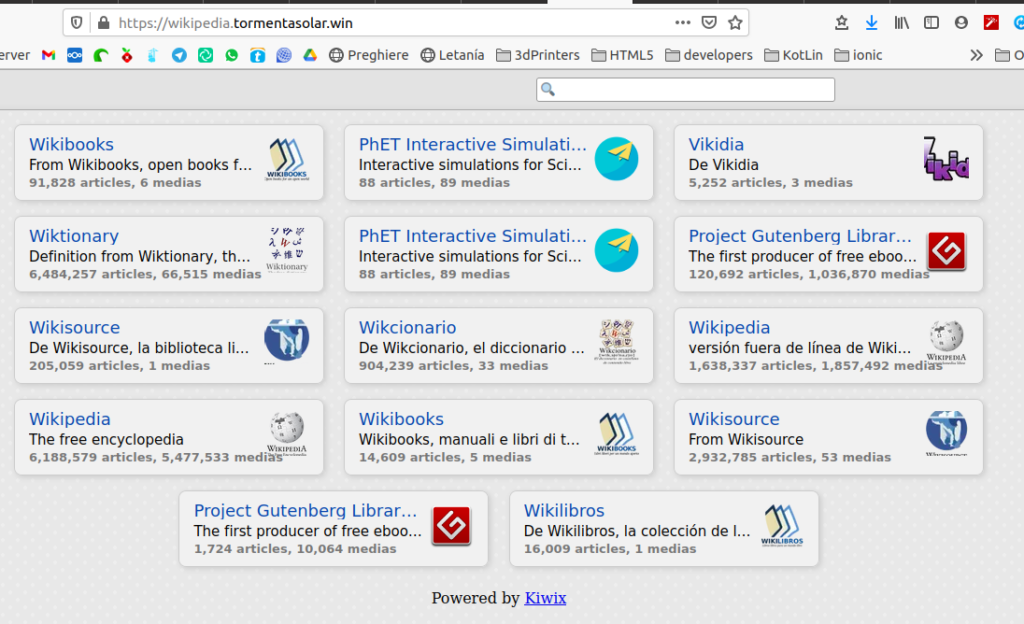1024x624 pixels.
Task: Expand the ionic bookmark folder
Action: 859,55
